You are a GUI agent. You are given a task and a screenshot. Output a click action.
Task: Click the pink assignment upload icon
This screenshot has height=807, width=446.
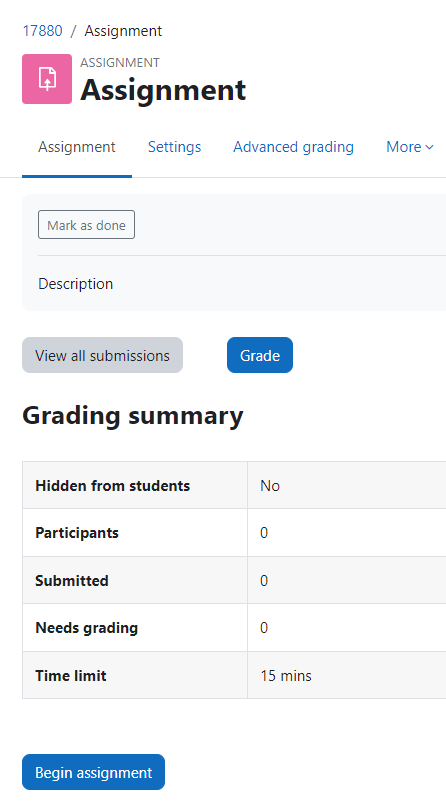(47, 79)
